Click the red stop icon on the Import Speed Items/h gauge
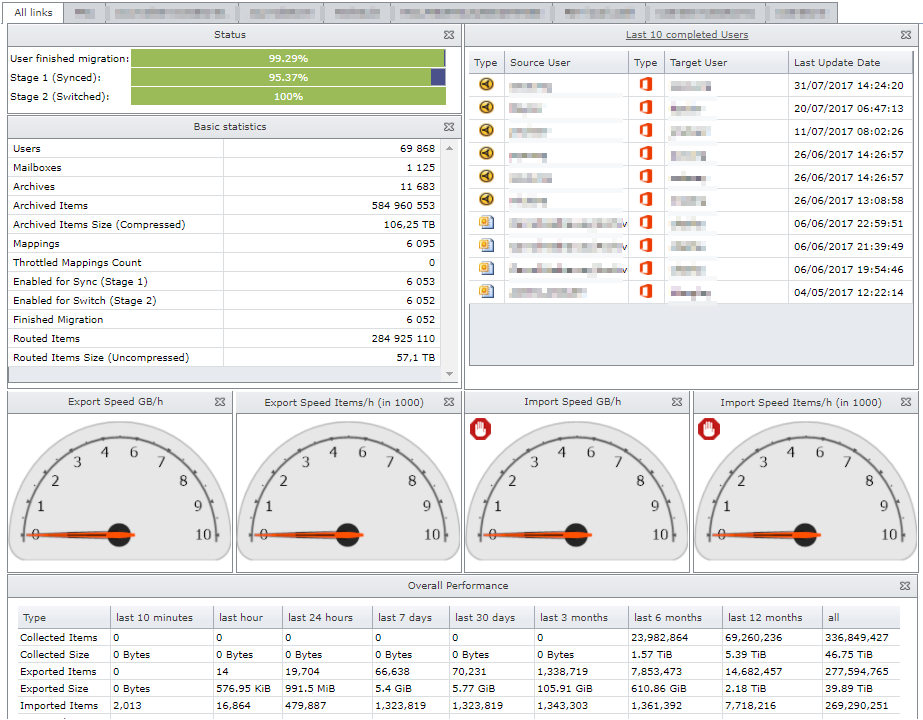 point(710,428)
